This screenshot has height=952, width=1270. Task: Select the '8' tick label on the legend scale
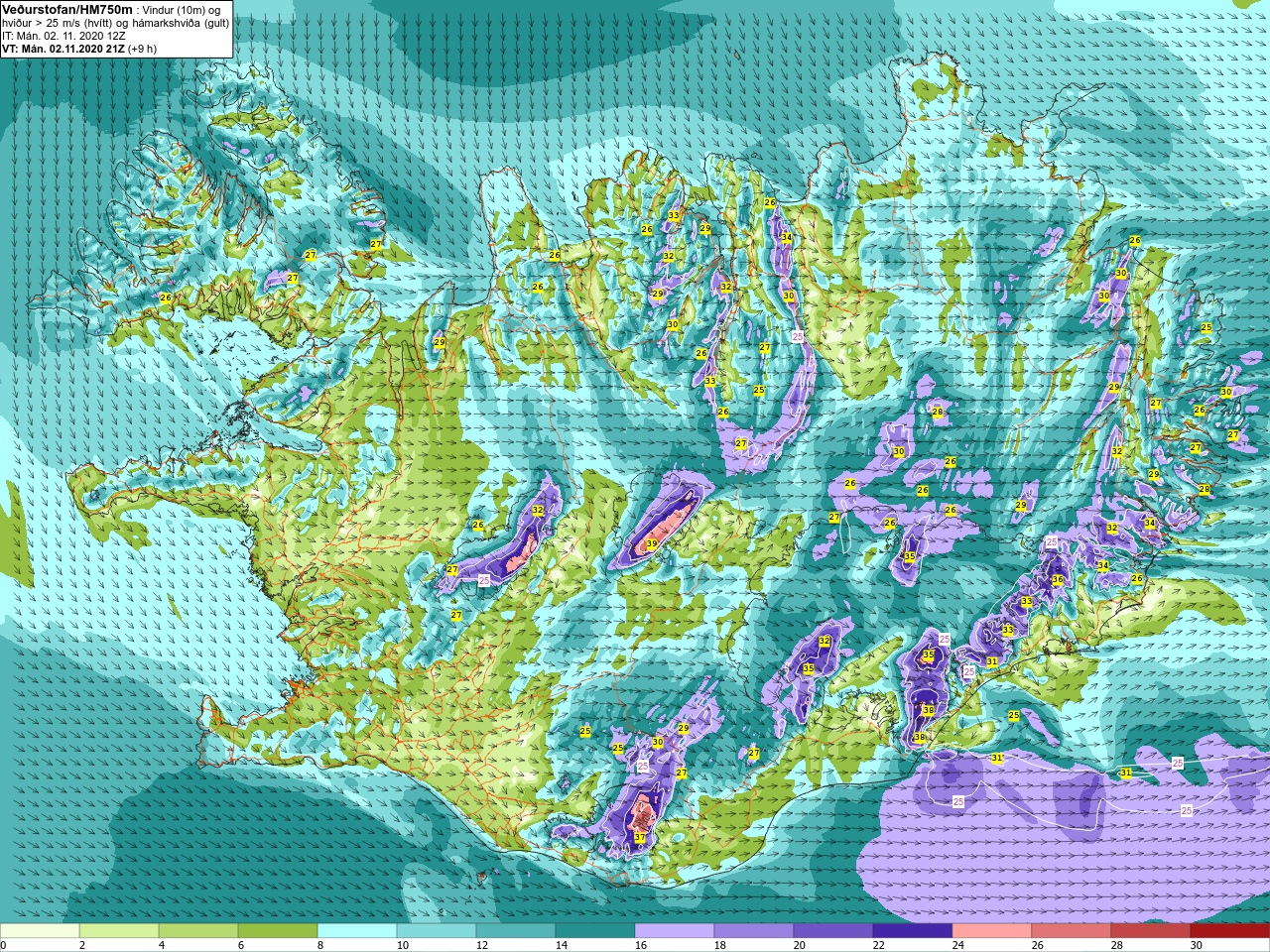321,946
